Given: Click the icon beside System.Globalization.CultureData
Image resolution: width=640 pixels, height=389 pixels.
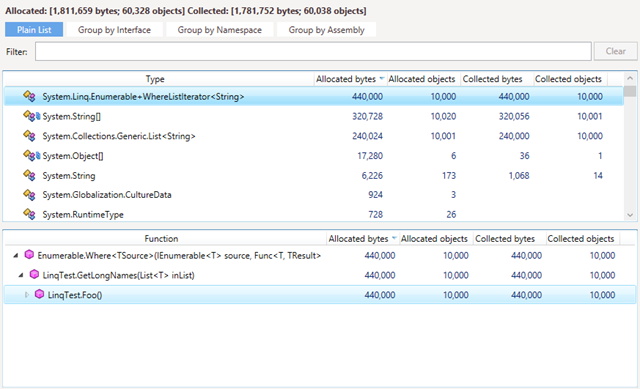Looking at the screenshot, I should 29,195.
